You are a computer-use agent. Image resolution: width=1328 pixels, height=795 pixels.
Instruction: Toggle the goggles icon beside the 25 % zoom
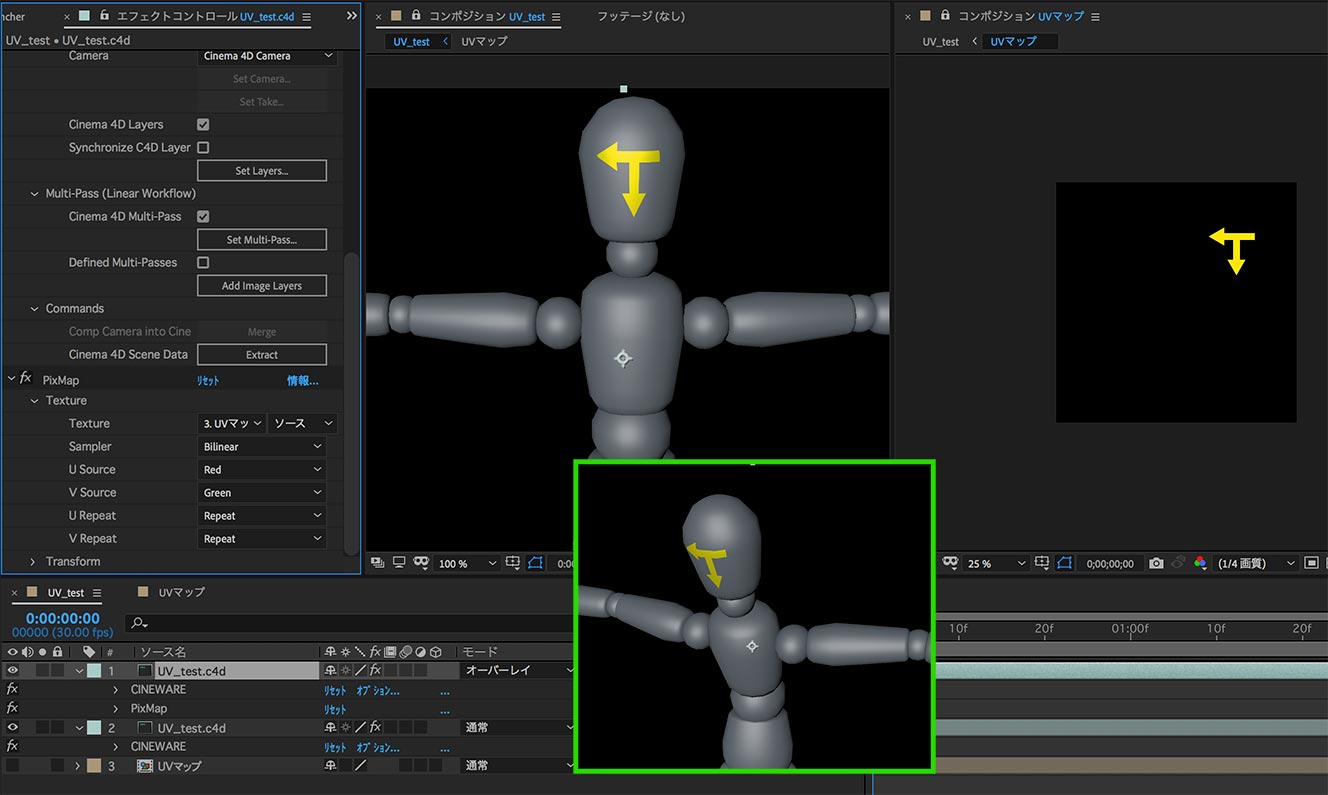coord(950,563)
